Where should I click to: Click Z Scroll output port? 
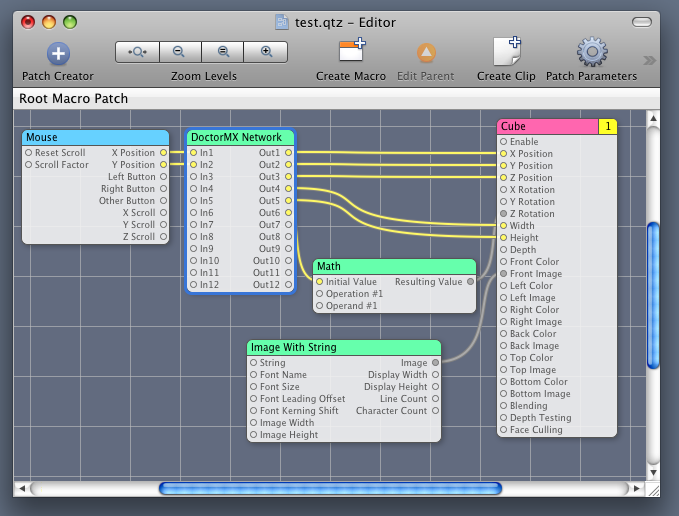click(x=163, y=237)
